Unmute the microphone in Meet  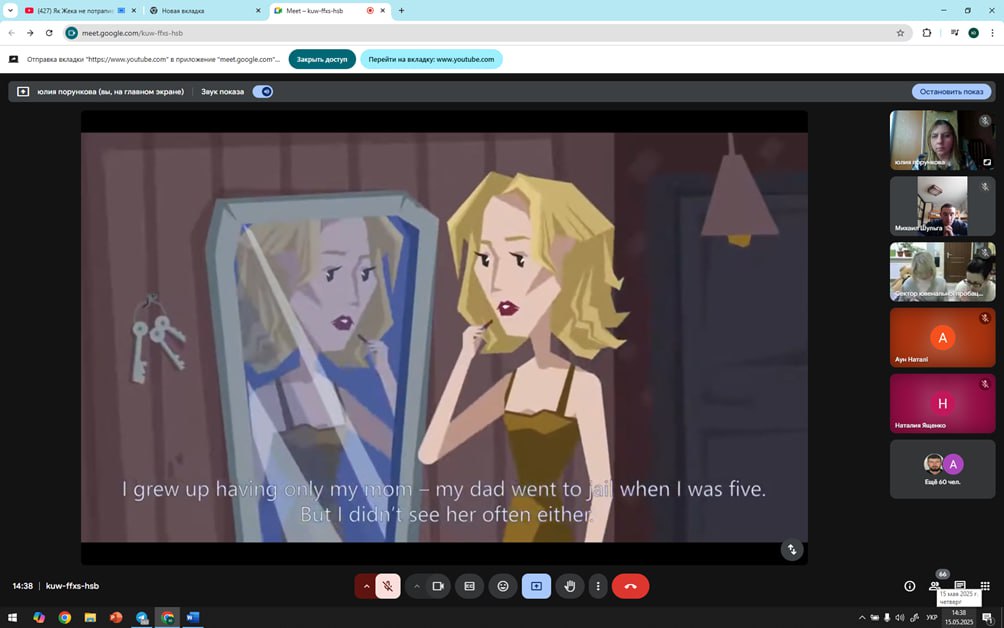[388, 586]
